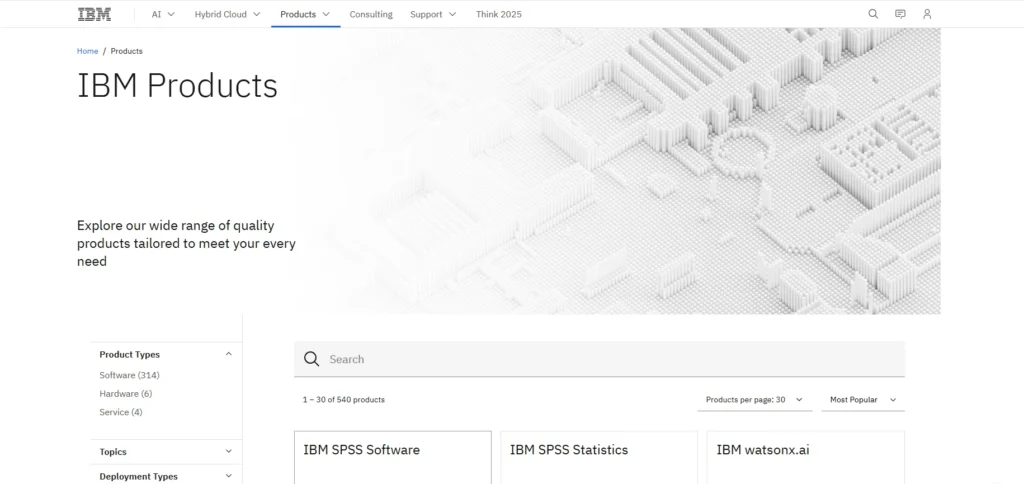Filter by Service (4)

(x=121, y=412)
